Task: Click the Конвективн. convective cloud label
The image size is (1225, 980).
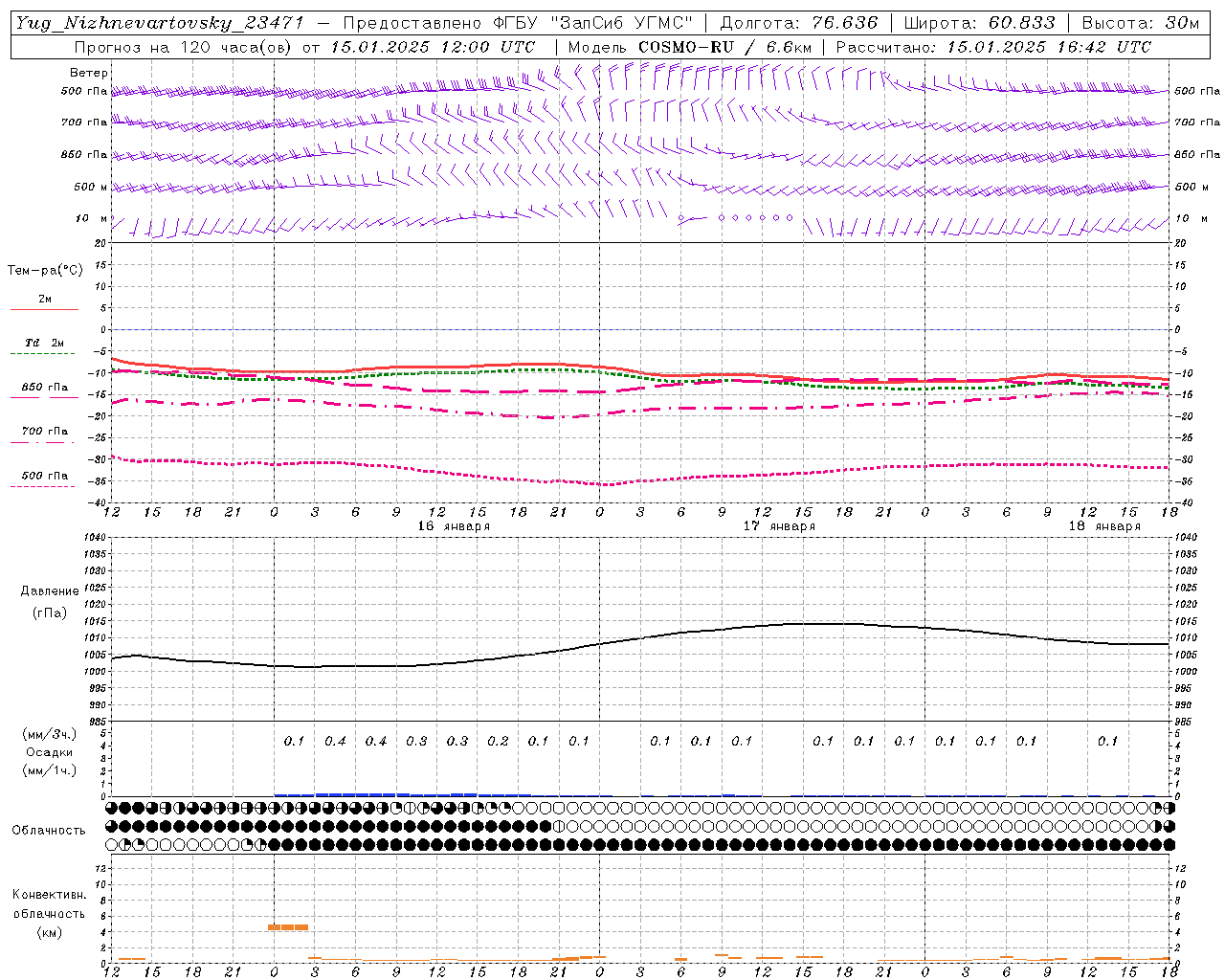Action: 49,895
